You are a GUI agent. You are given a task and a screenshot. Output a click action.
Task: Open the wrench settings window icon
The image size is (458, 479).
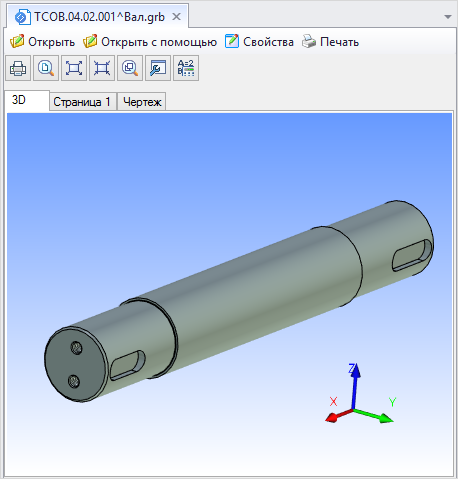click(x=158, y=68)
